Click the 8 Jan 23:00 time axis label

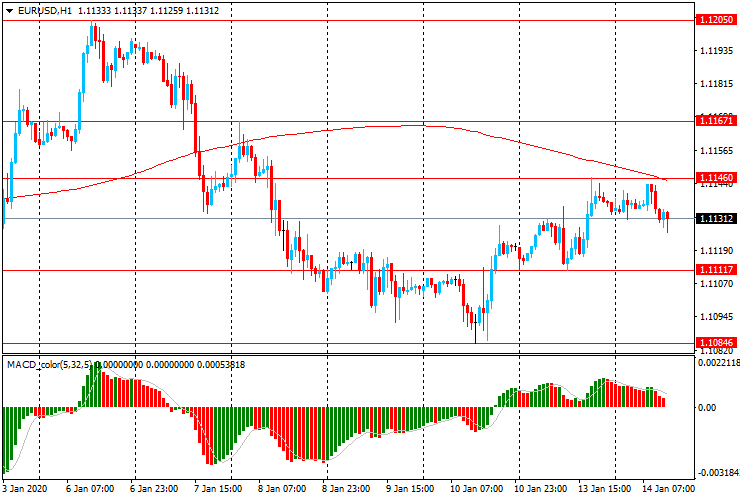click(346, 488)
